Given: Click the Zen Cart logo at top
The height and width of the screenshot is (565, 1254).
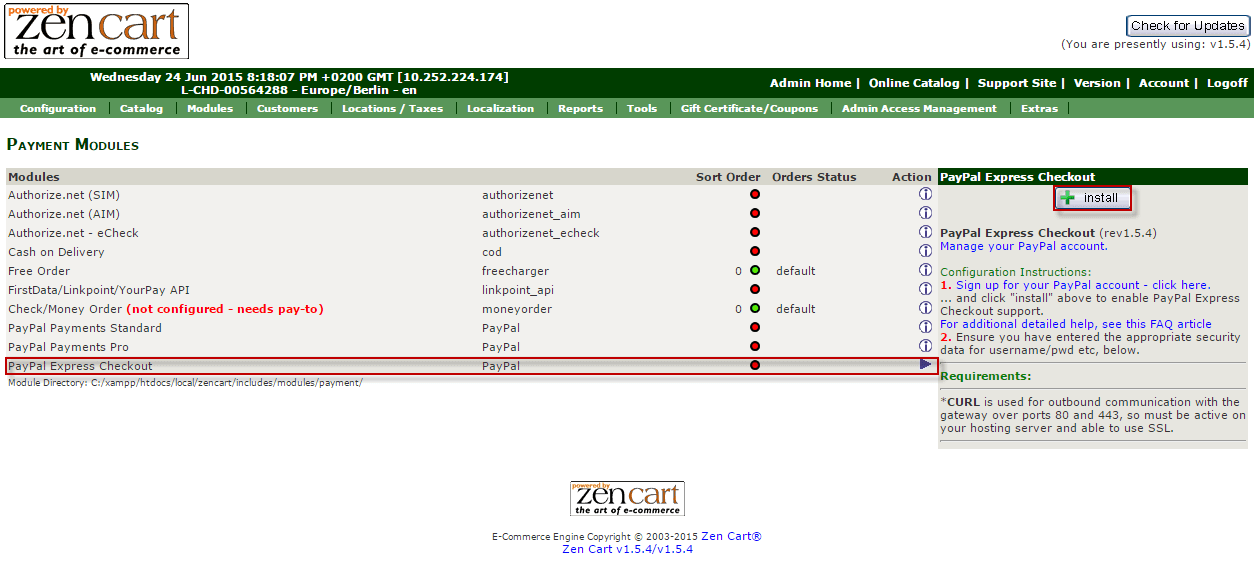Looking at the screenshot, I should (x=97, y=32).
